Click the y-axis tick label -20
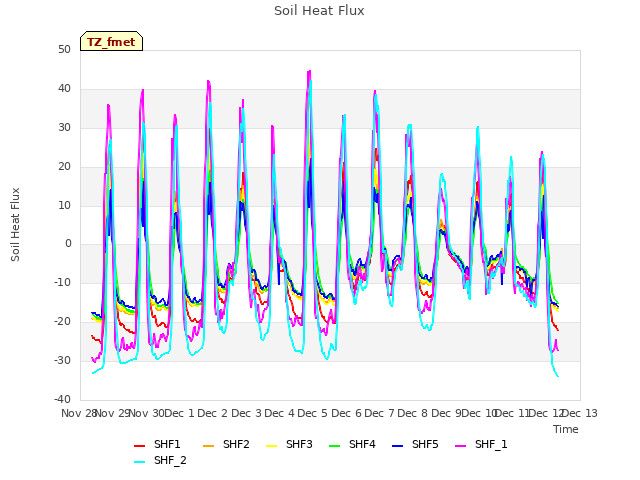 (63, 322)
